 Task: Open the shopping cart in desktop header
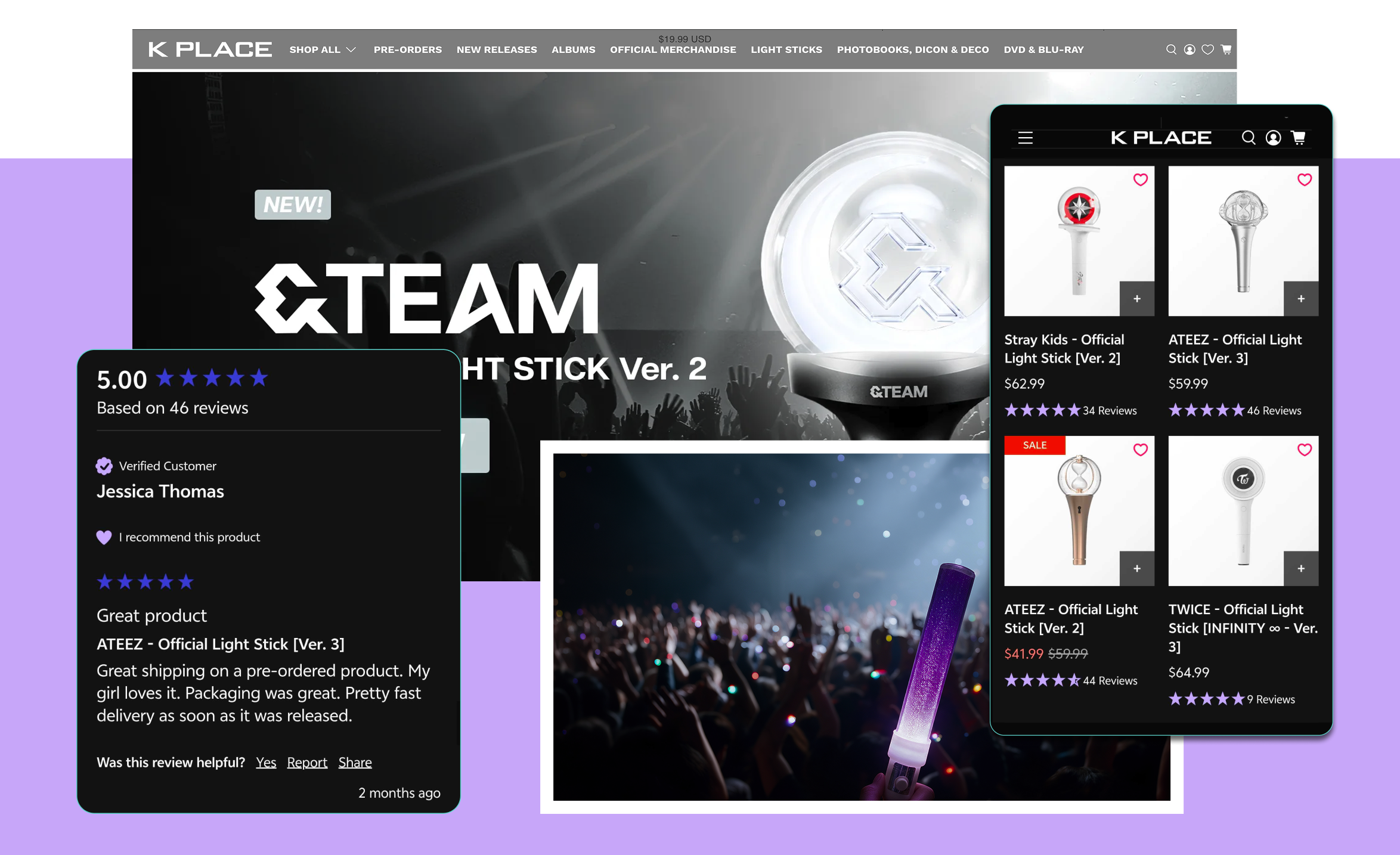[1226, 49]
